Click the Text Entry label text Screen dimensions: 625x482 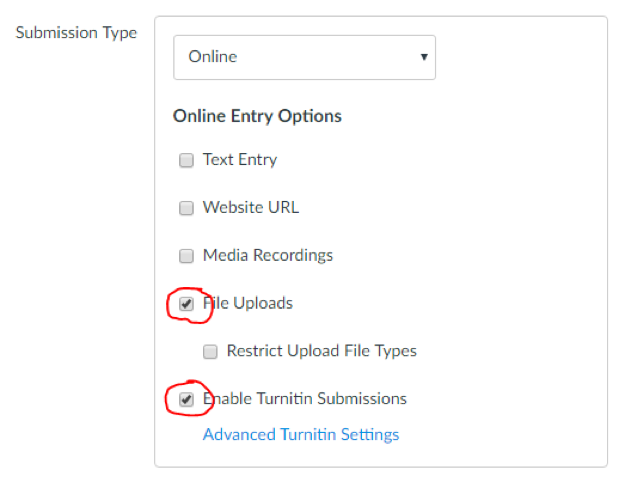click(240, 160)
